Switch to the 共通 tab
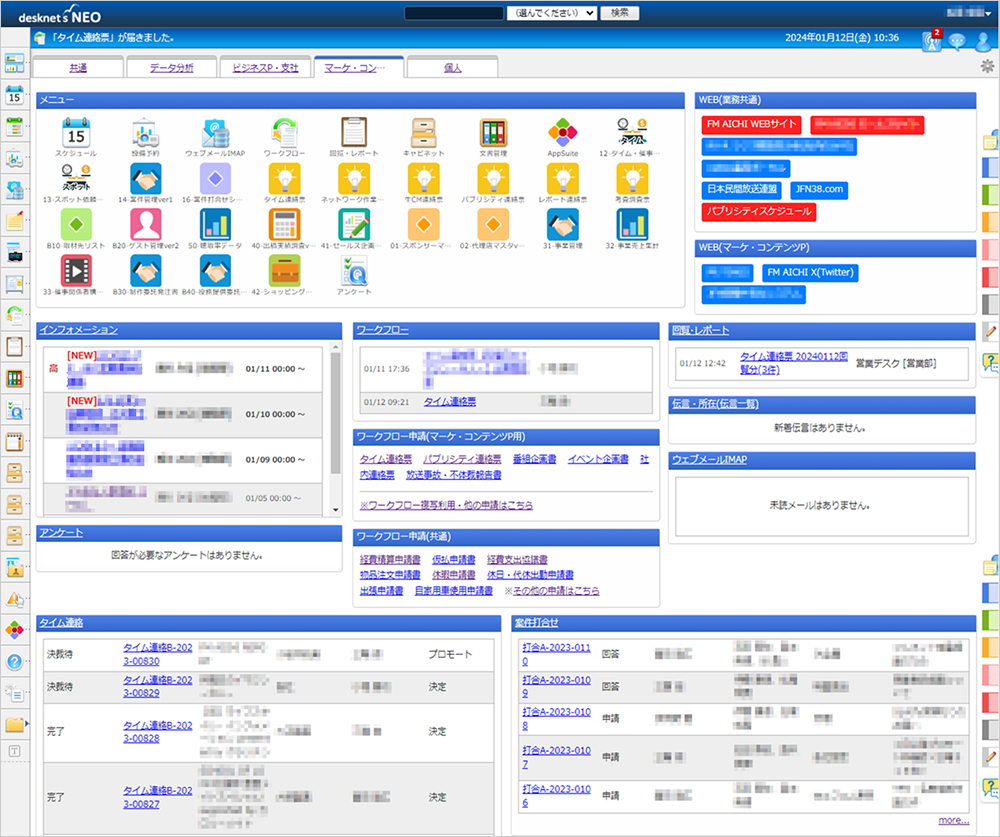The height and width of the screenshot is (837, 1000). click(76, 68)
